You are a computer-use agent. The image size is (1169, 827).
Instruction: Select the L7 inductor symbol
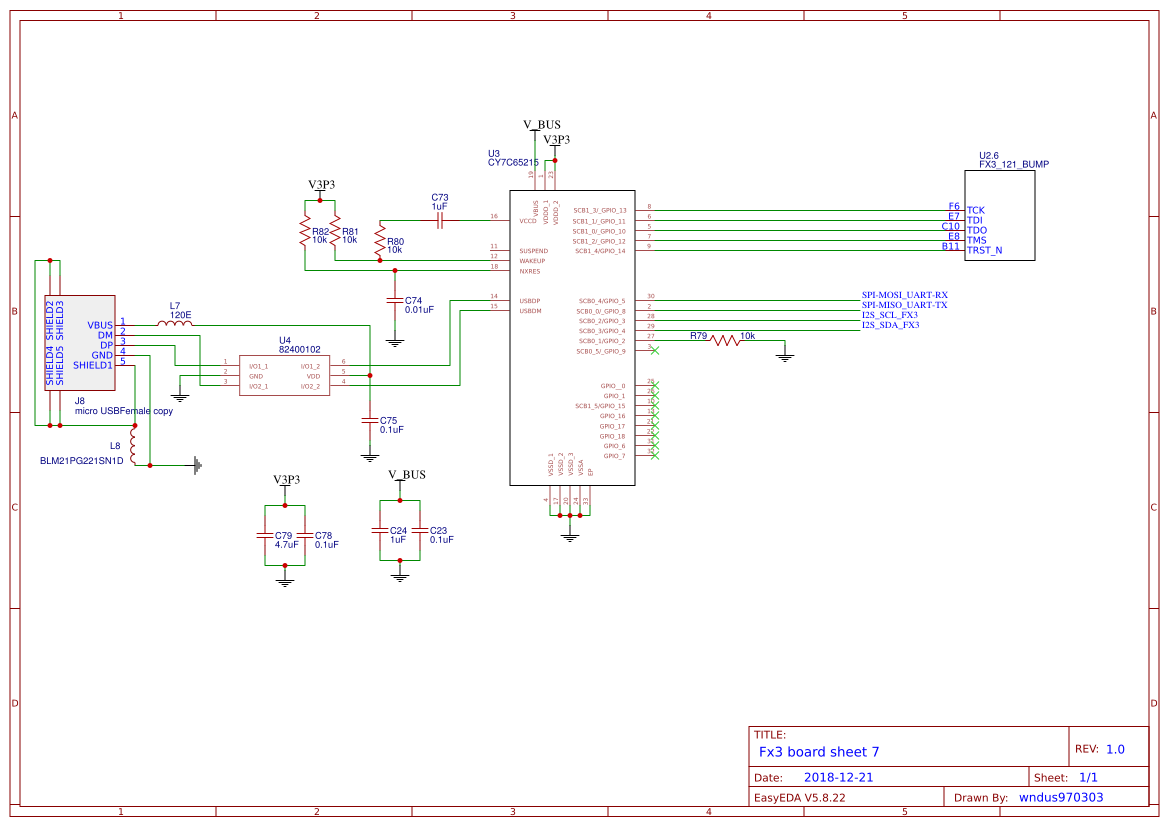(x=174, y=324)
